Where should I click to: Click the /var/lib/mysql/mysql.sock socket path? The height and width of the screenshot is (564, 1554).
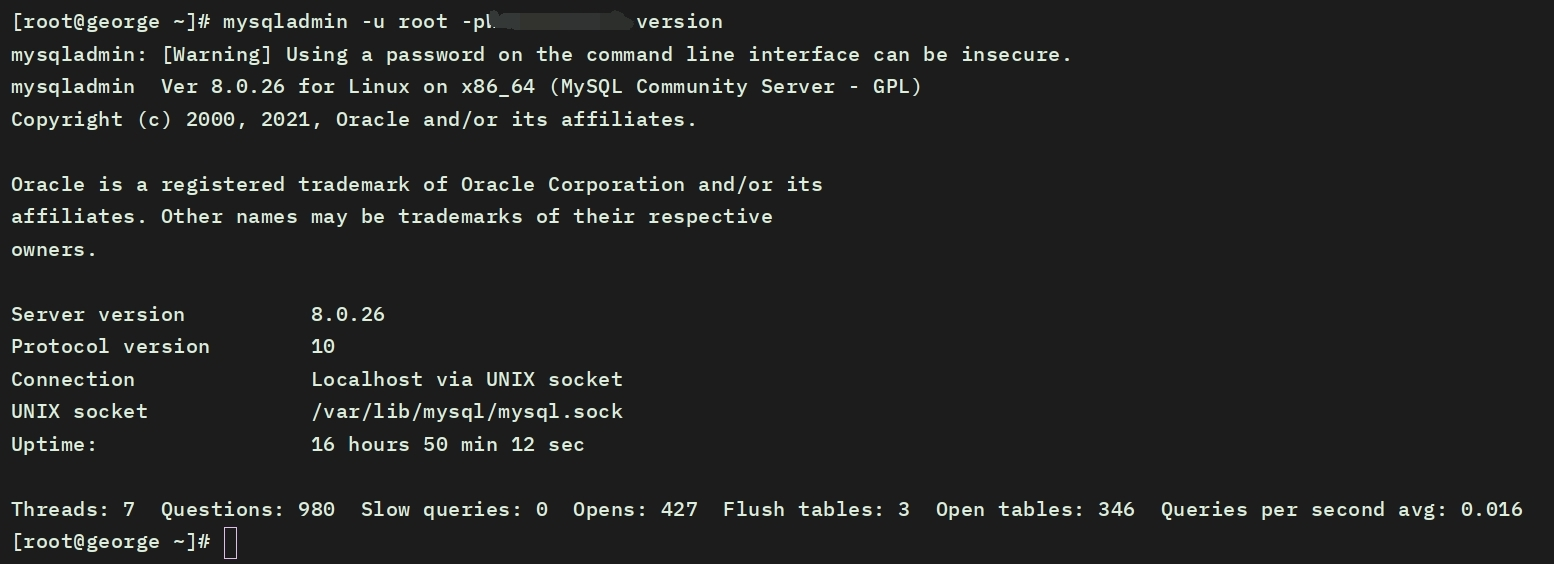pyautogui.click(x=466, y=412)
